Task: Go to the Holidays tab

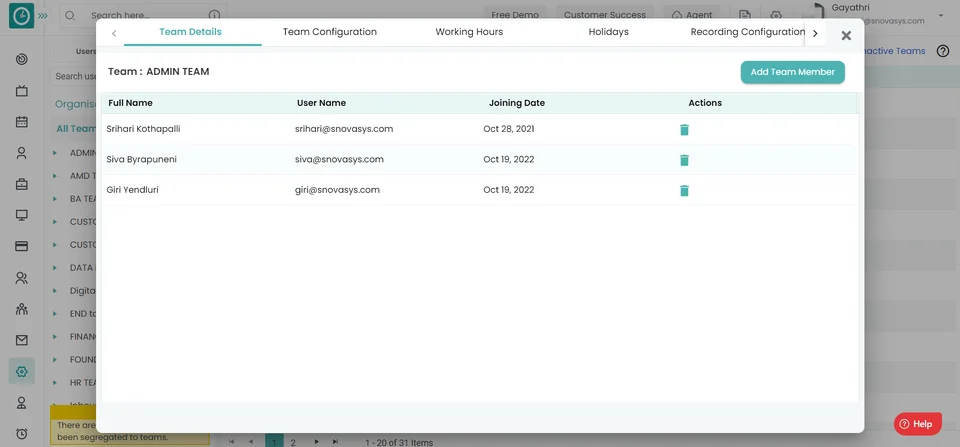Action: point(609,32)
